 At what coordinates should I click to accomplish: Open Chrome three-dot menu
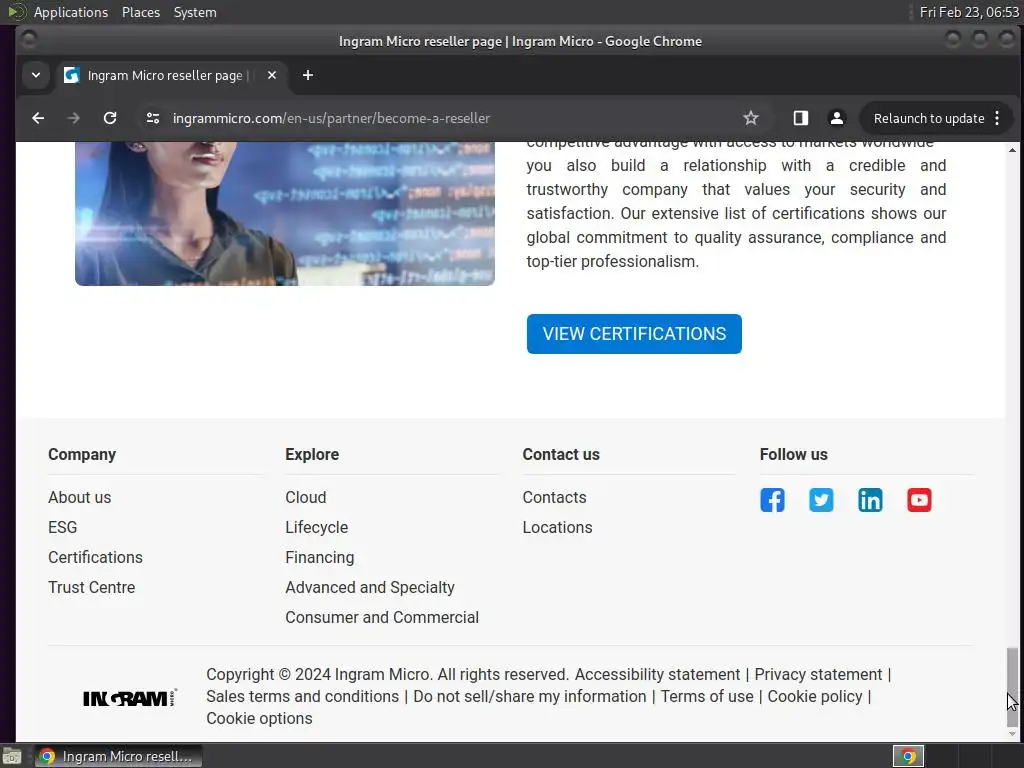(997, 118)
